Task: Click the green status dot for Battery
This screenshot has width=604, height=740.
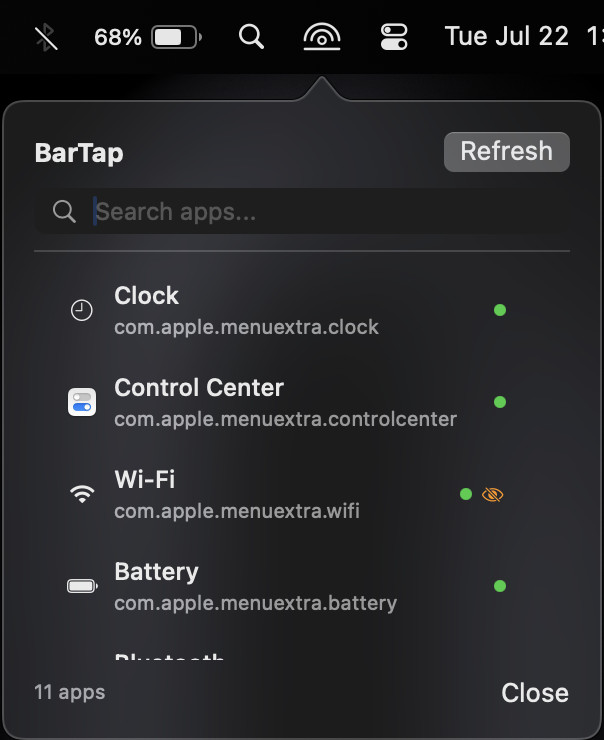Action: 500,586
